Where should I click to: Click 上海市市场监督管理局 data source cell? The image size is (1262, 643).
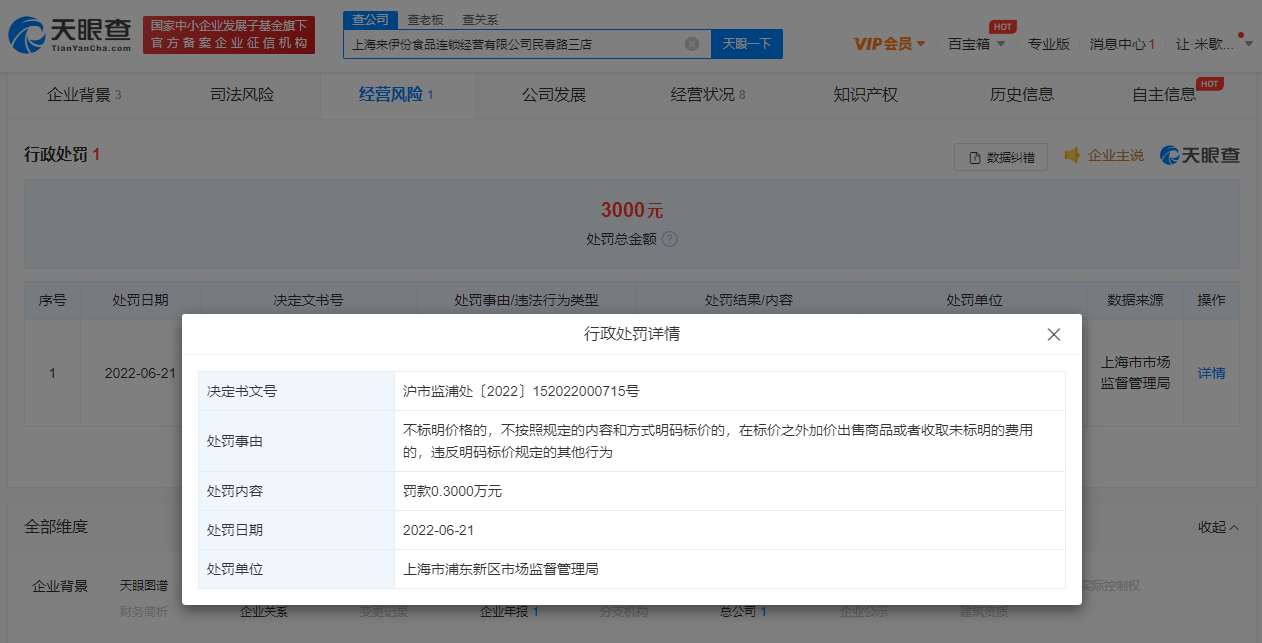1135,373
